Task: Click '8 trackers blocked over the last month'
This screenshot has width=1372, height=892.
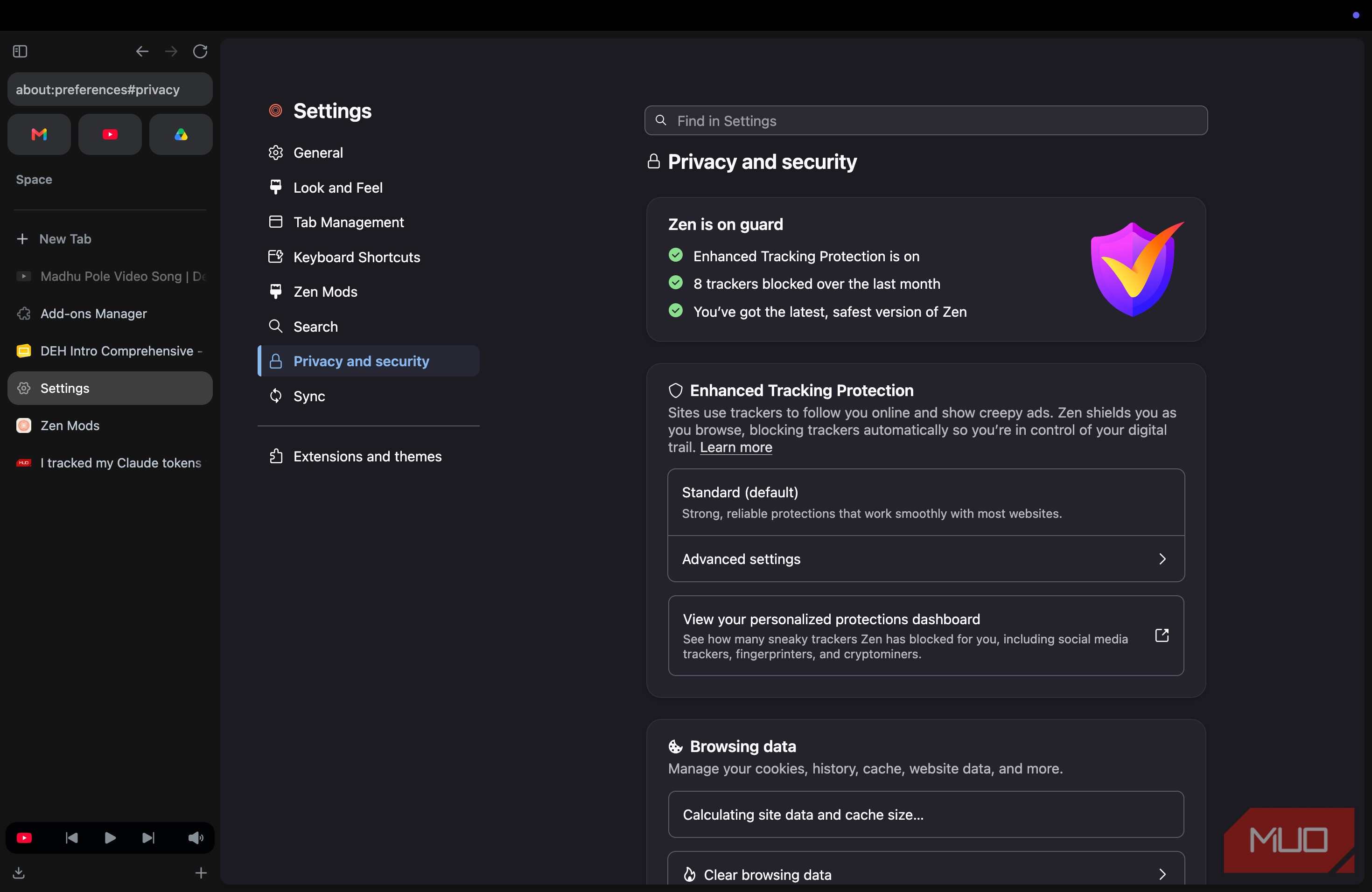Action: click(816, 284)
